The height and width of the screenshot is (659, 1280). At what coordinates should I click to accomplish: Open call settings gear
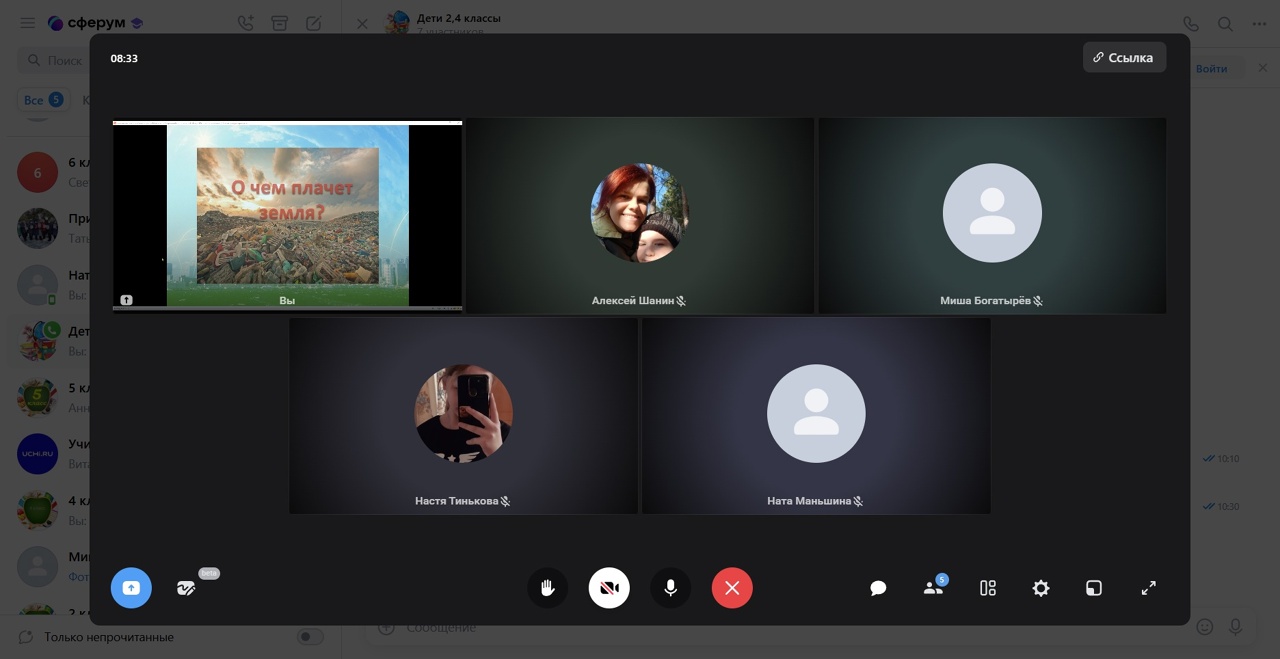1041,588
